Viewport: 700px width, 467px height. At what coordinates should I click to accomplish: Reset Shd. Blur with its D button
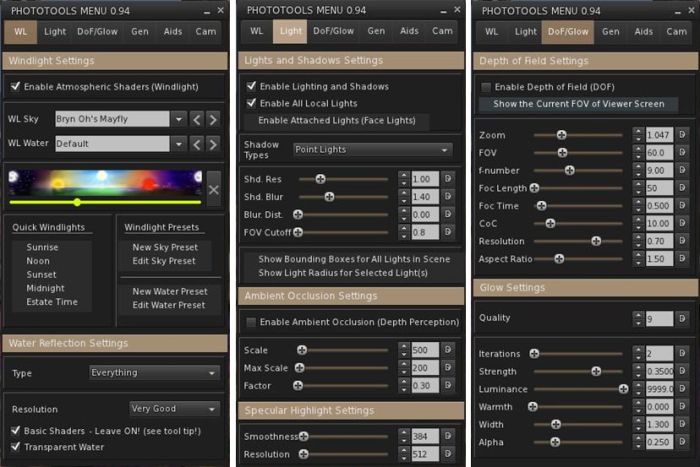(447, 197)
